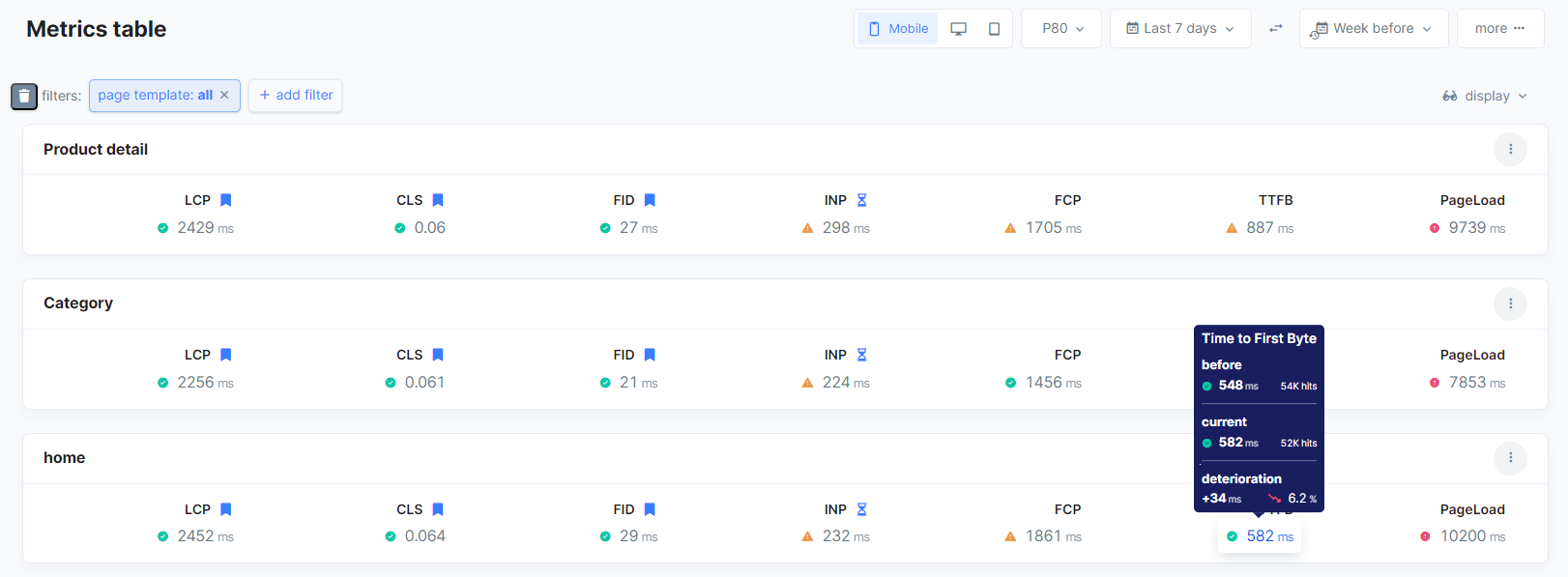Open the display options dropdown
The image size is (1568, 577).
click(1485, 96)
